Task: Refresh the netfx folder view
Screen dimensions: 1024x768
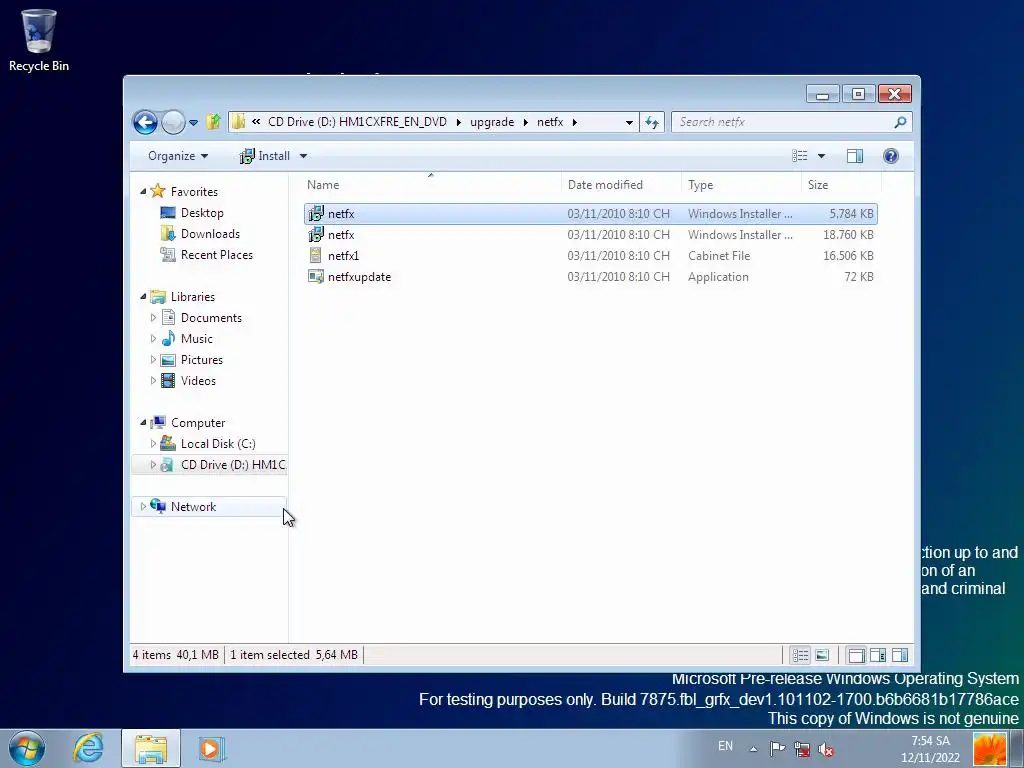Action: click(652, 122)
